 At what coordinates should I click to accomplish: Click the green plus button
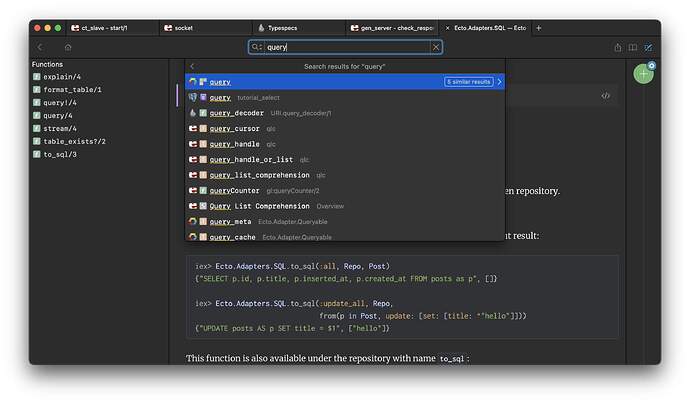(x=643, y=74)
